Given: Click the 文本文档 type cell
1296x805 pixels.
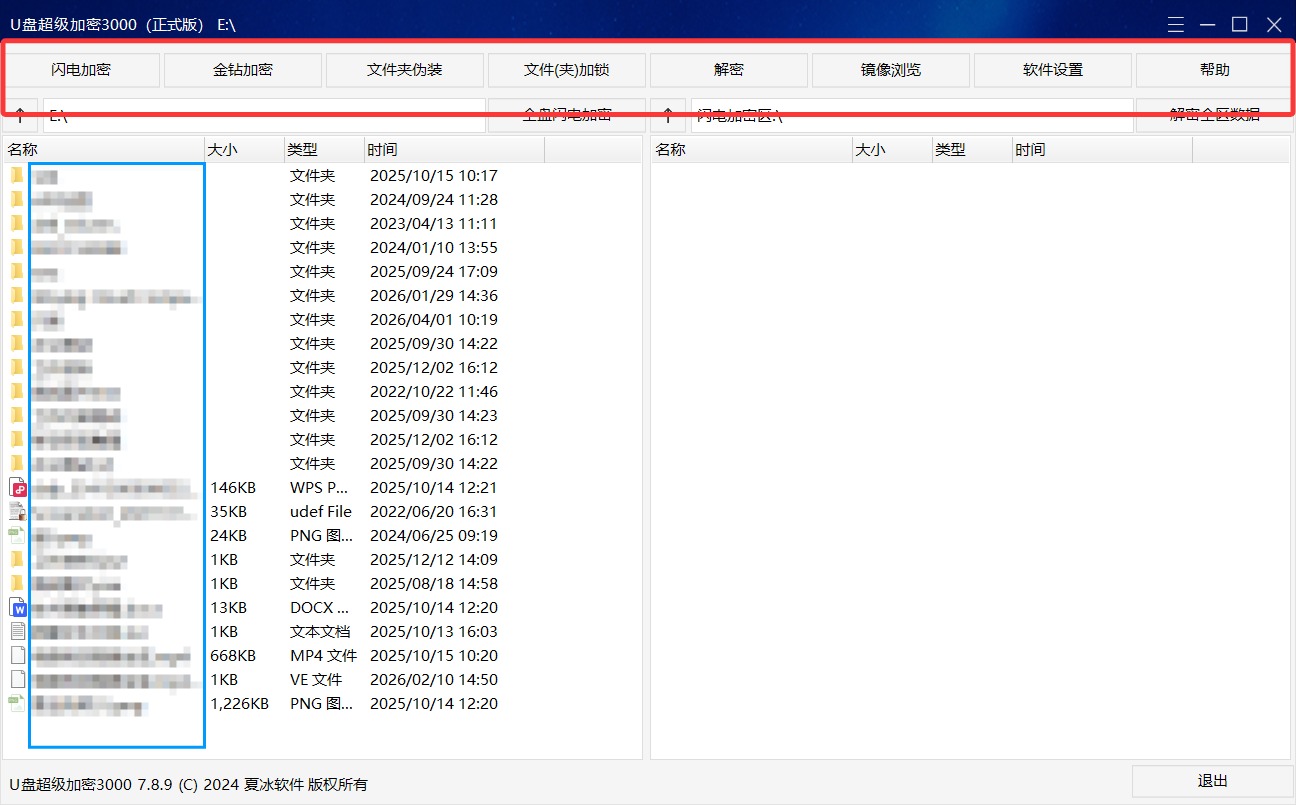Looking at the screenshot, I should [x=320, y=632].
